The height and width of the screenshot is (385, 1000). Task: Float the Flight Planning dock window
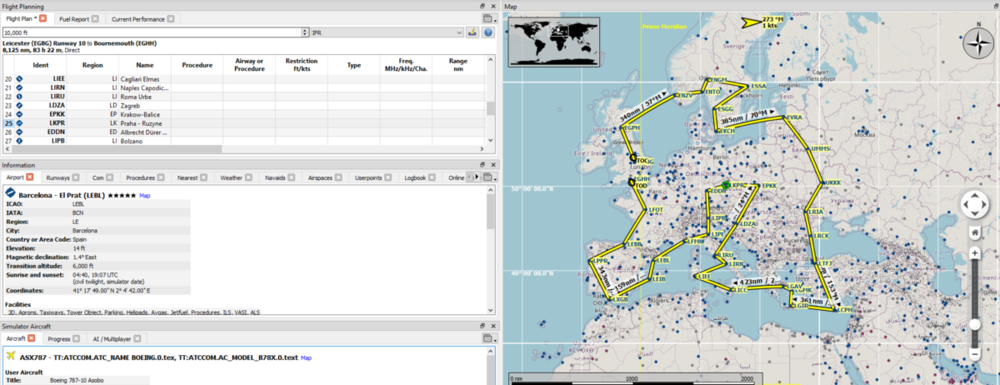tap(483, 6)
